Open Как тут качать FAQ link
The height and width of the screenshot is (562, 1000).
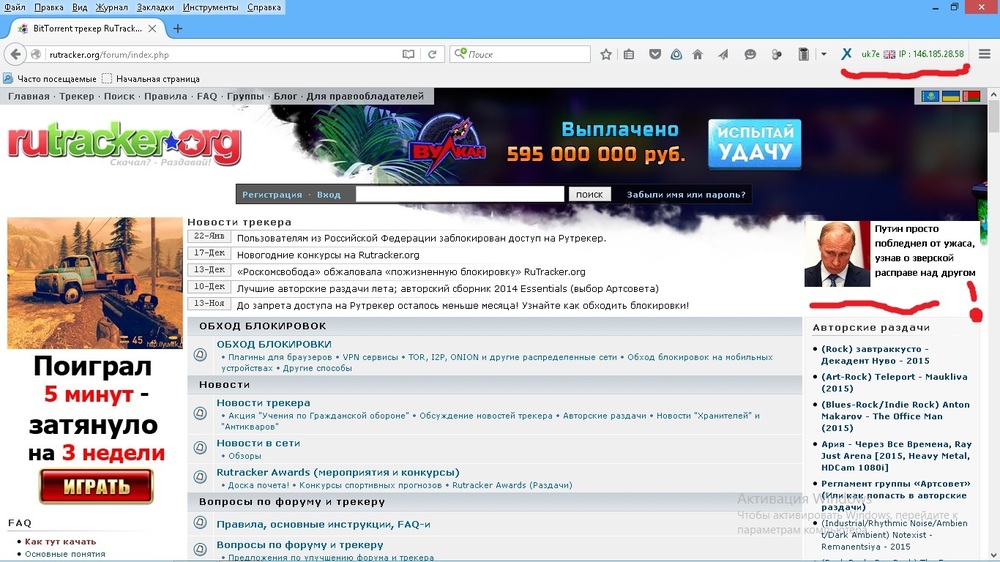point(60,542)
